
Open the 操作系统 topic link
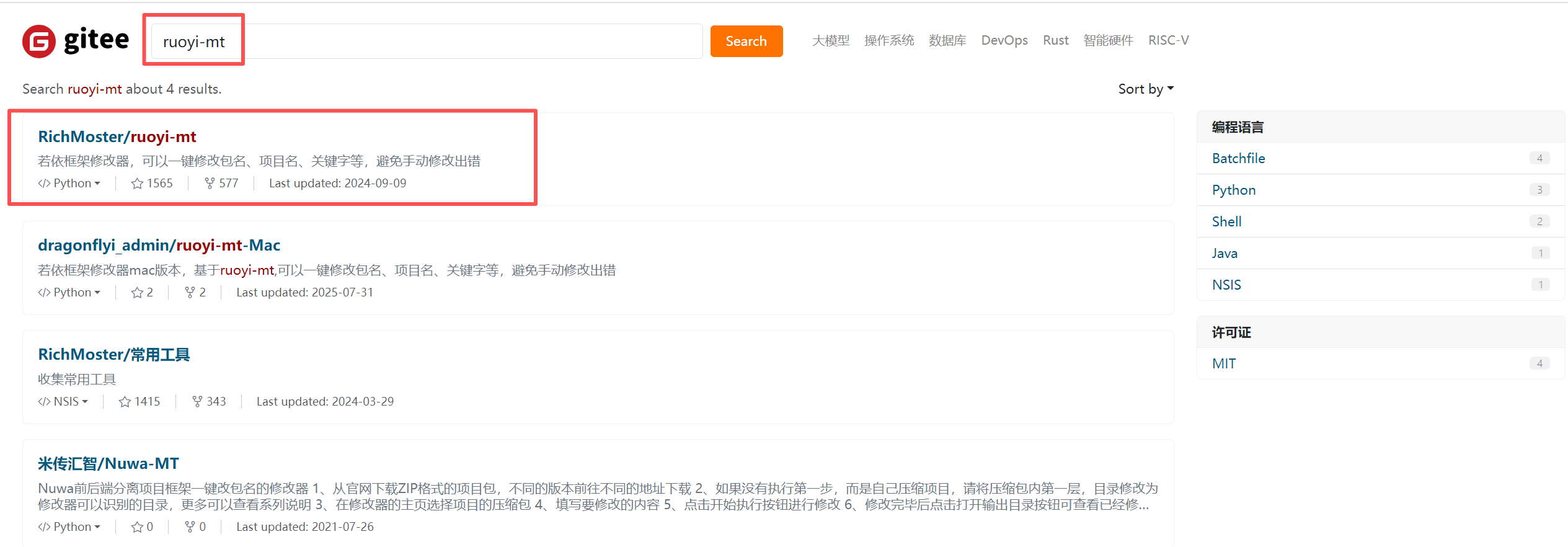point(889,40)
